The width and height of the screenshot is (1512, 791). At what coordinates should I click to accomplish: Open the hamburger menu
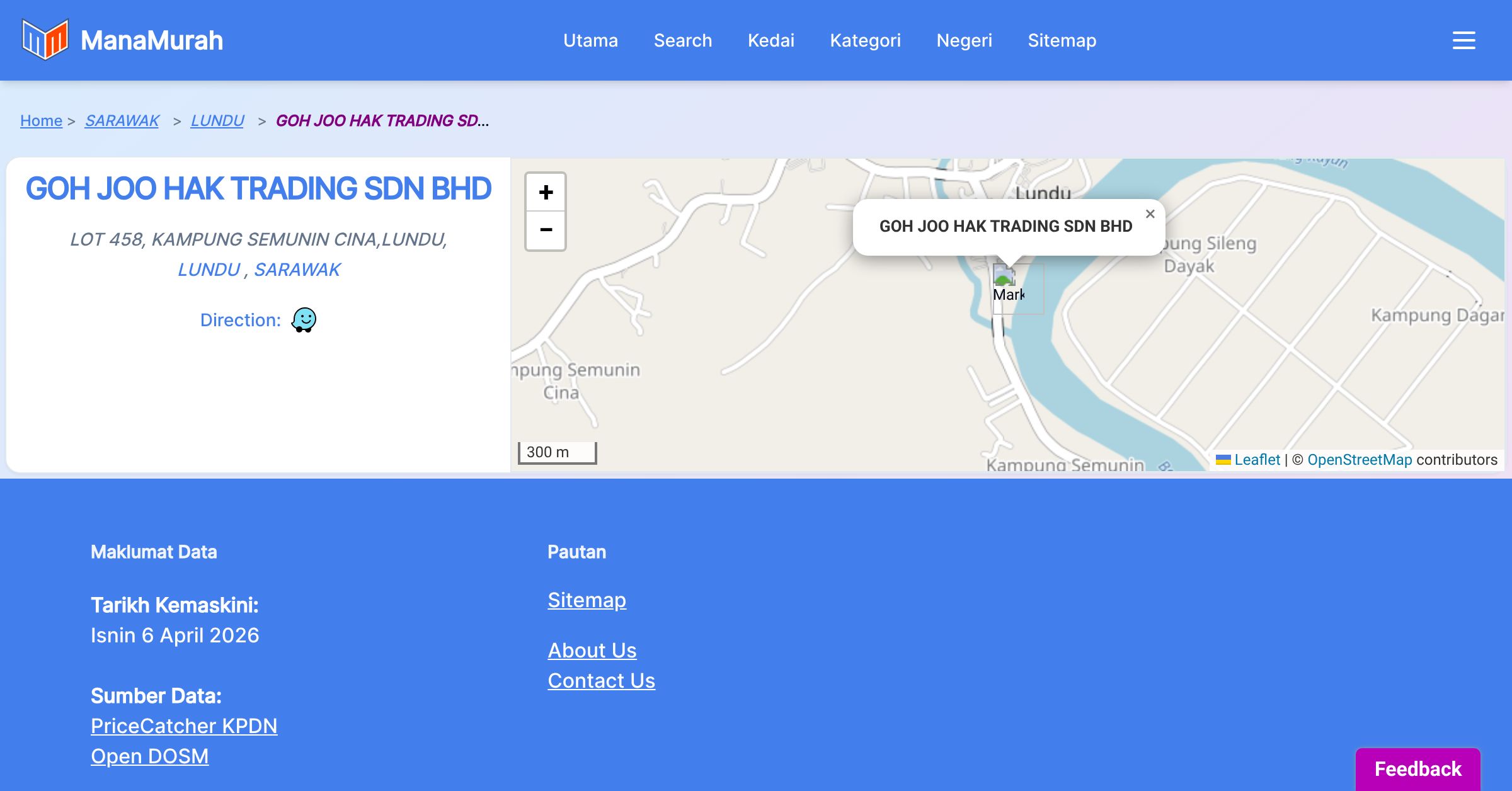[x=1463, y=40]
